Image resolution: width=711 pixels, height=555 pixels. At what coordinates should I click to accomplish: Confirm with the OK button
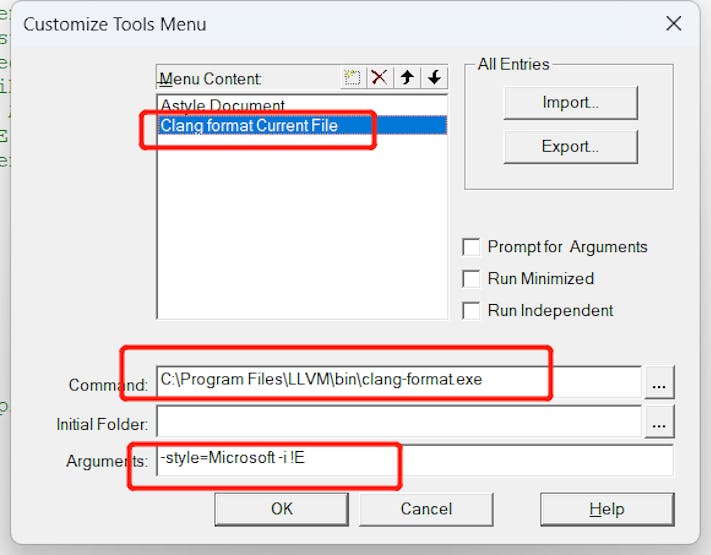(282, 509)
